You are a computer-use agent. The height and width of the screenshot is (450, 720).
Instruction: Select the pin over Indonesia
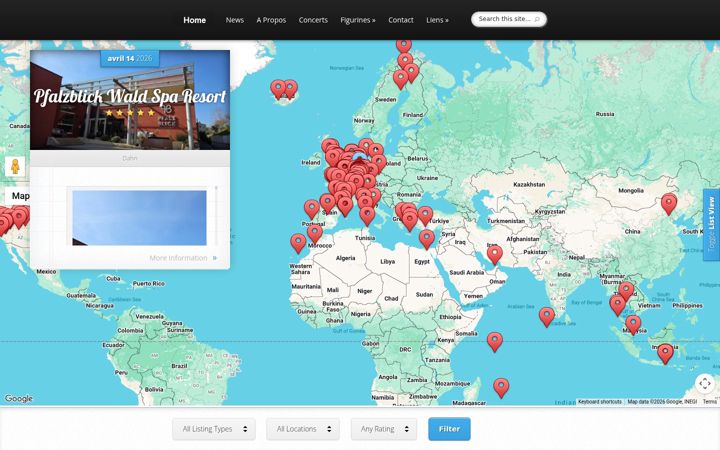(665, 354)
